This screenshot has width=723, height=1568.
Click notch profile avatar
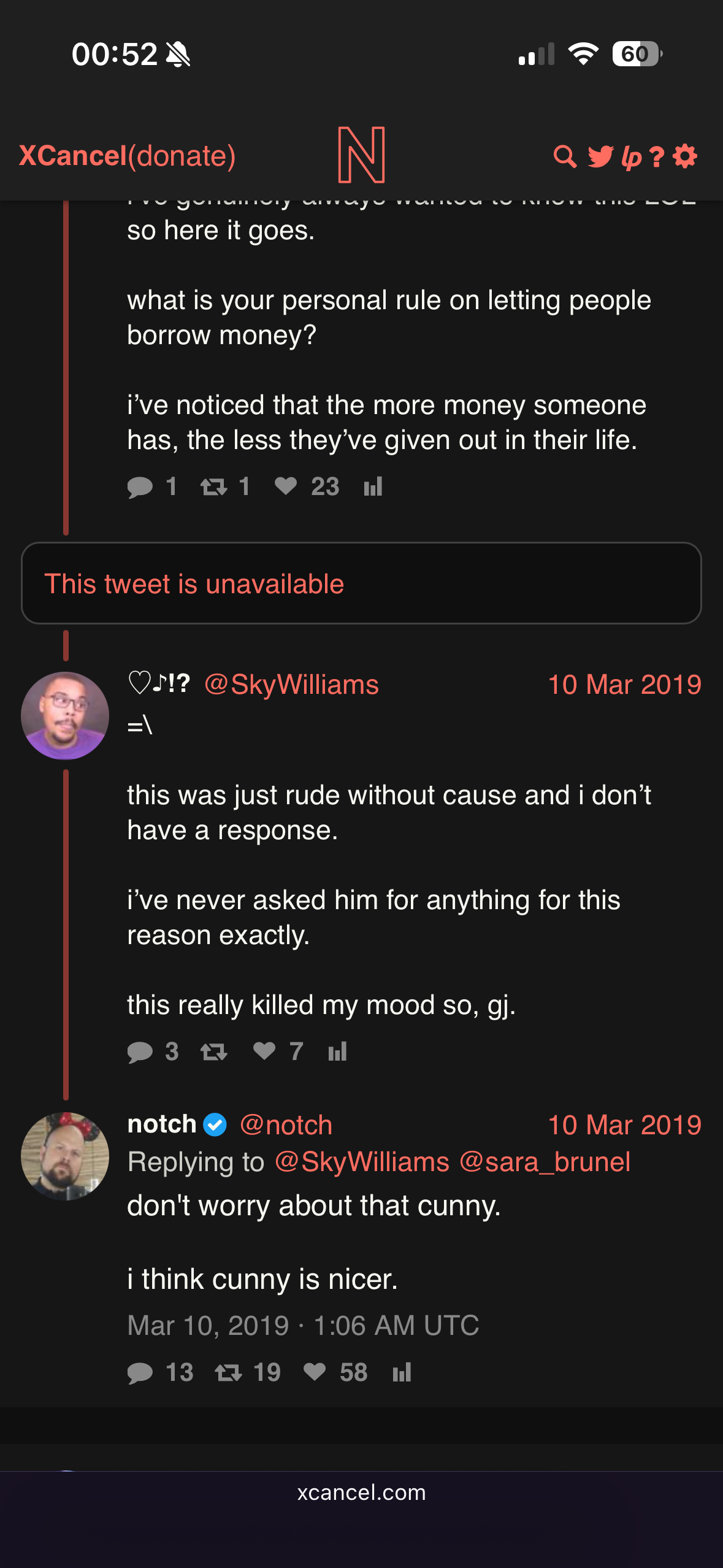(x=65, y=1156)
